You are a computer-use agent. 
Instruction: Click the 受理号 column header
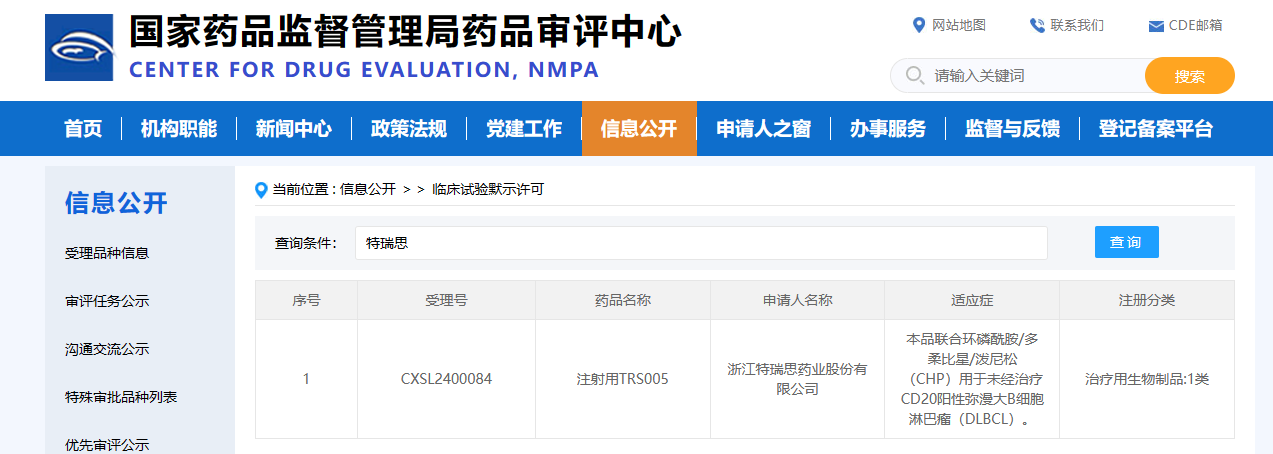[x=446, y=300]
